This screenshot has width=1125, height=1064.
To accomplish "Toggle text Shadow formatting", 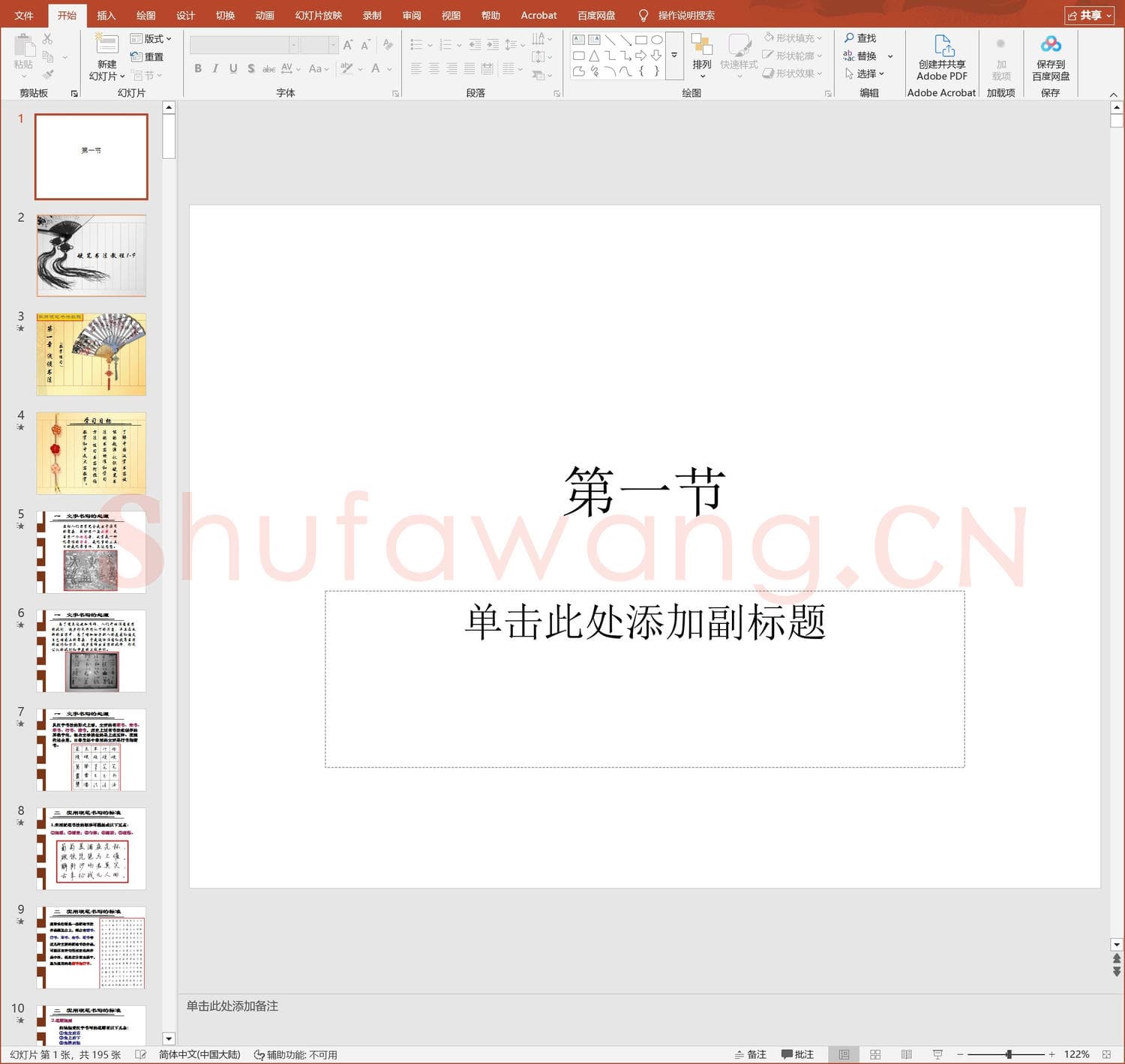I will 251,68.
